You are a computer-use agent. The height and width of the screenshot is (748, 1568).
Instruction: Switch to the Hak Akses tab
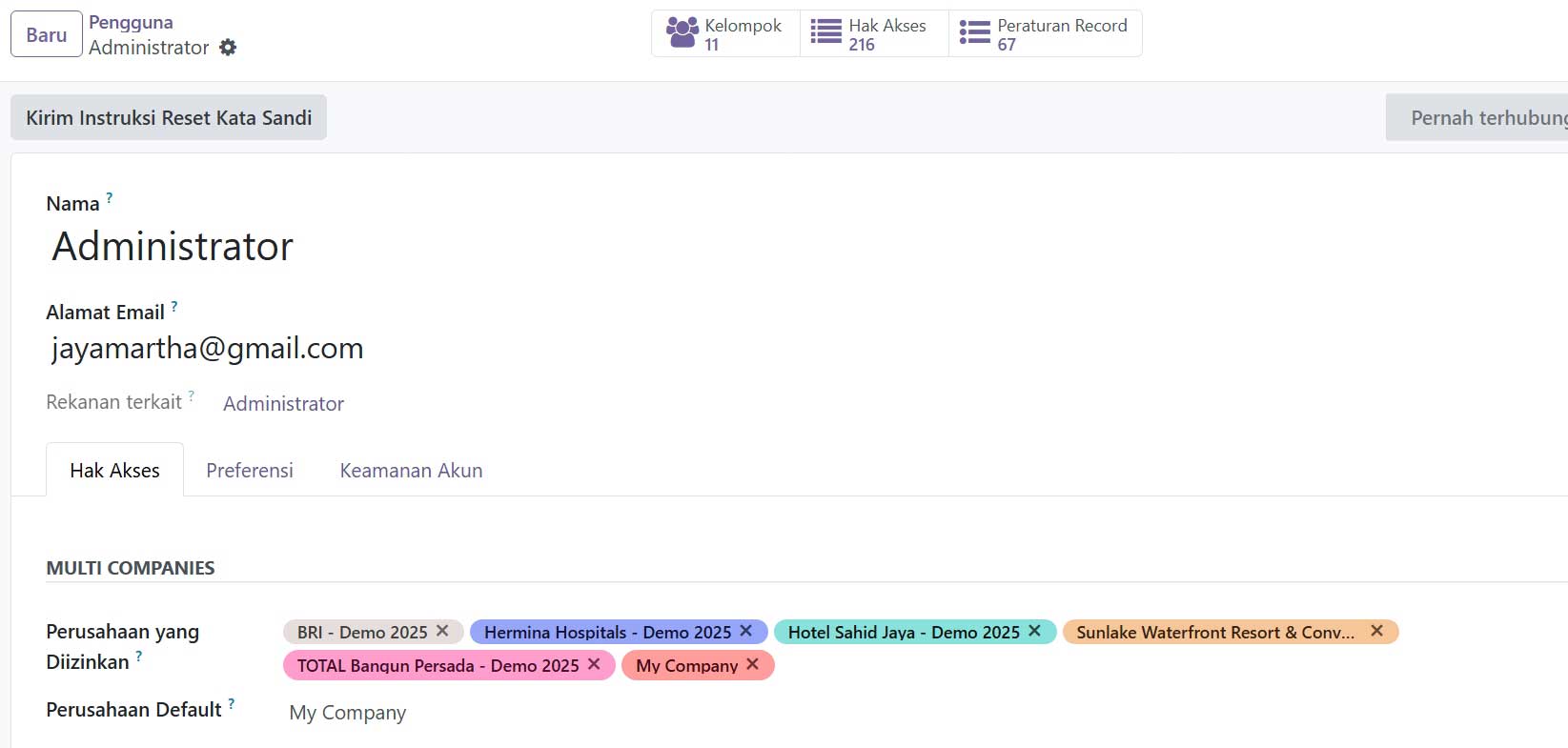(x=115, y=471)
